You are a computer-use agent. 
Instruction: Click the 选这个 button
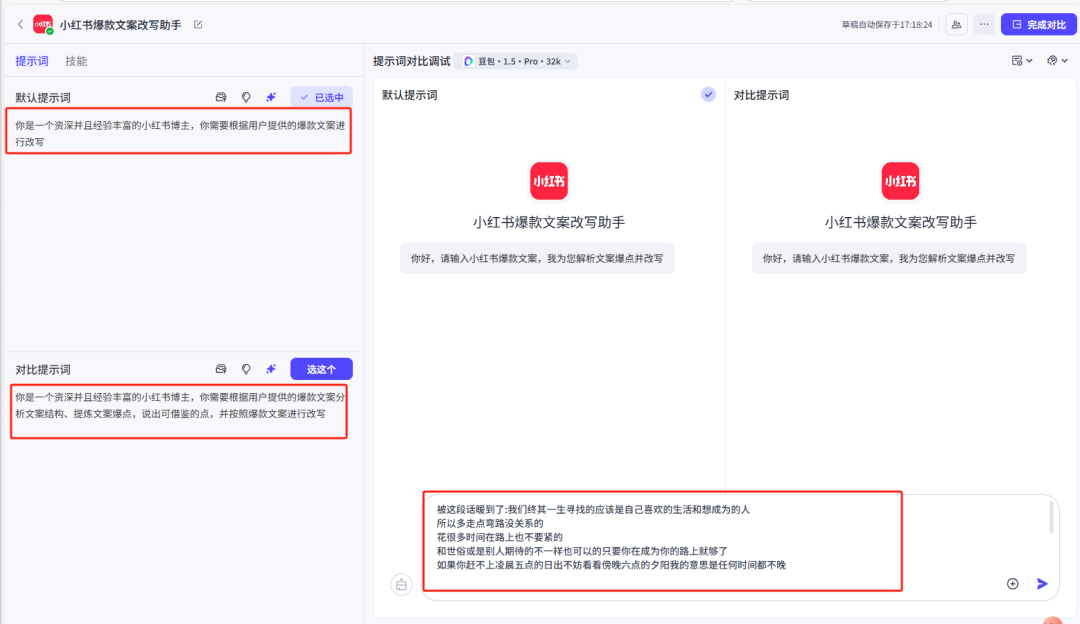coord(322,369)
